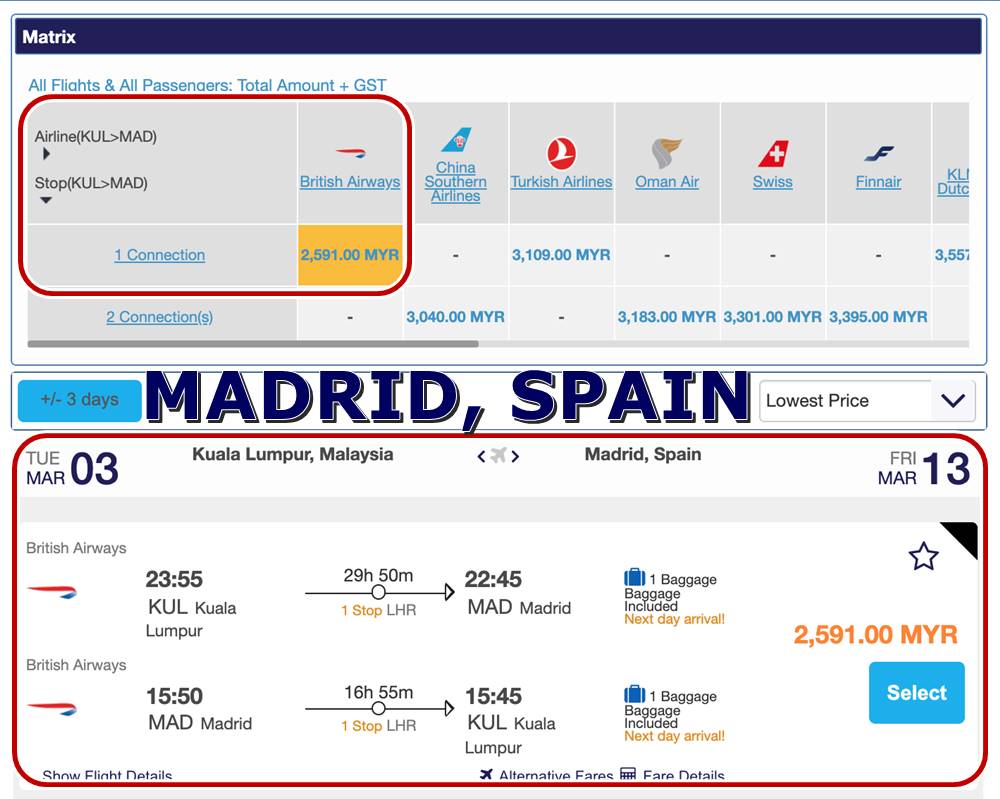Image resolution: width=1000 pixels, height=799 pixels.
Task: Favorite the flight with star icon
Action: click(x=923, y=556)
